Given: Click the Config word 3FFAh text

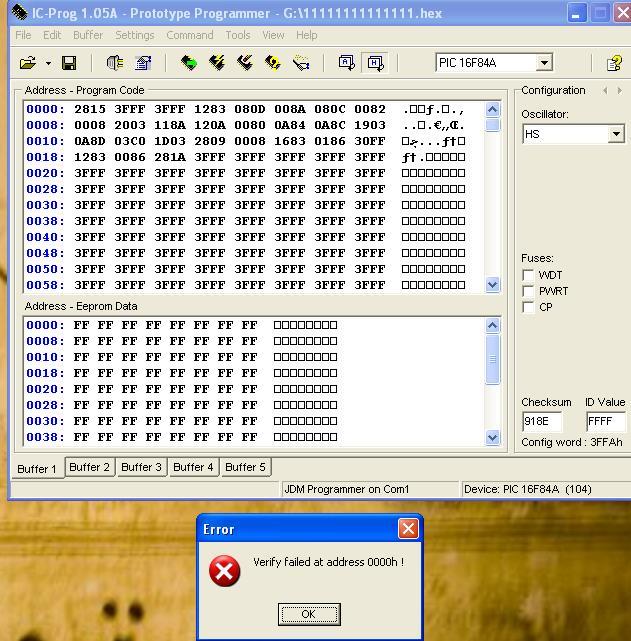Looking at the screenshot, I should [572, 442].
